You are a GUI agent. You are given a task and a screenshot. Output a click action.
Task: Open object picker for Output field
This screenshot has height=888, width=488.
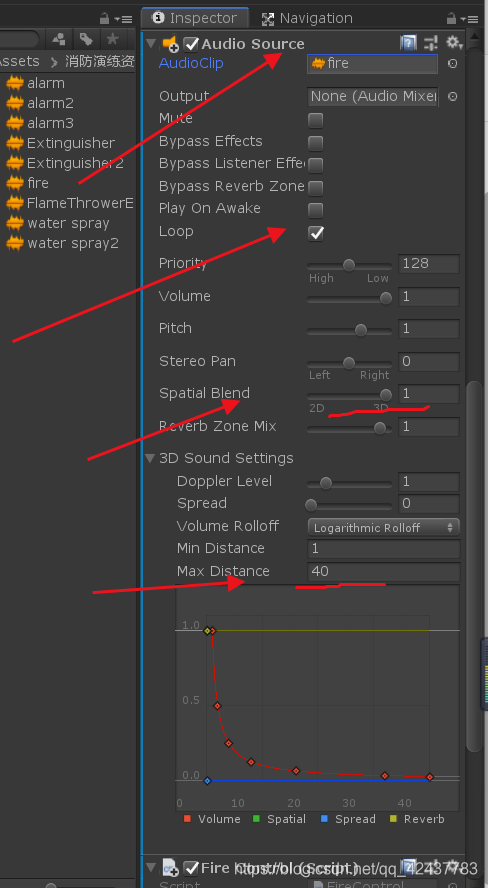452,96
